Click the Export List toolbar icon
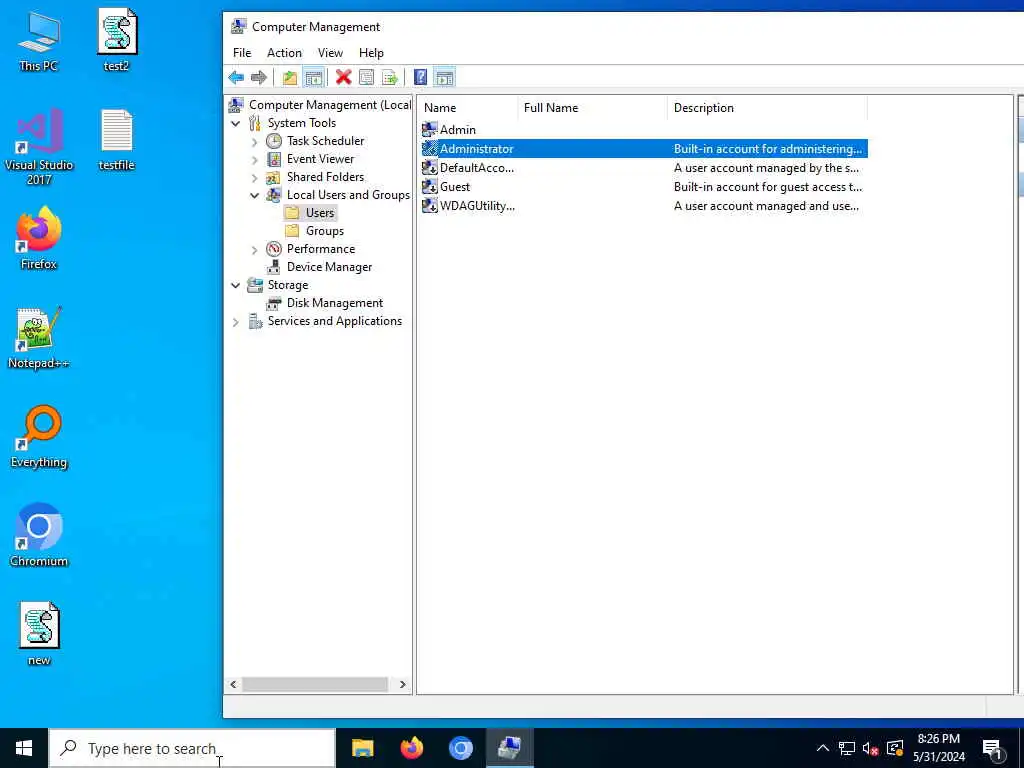 pos(389,78)
